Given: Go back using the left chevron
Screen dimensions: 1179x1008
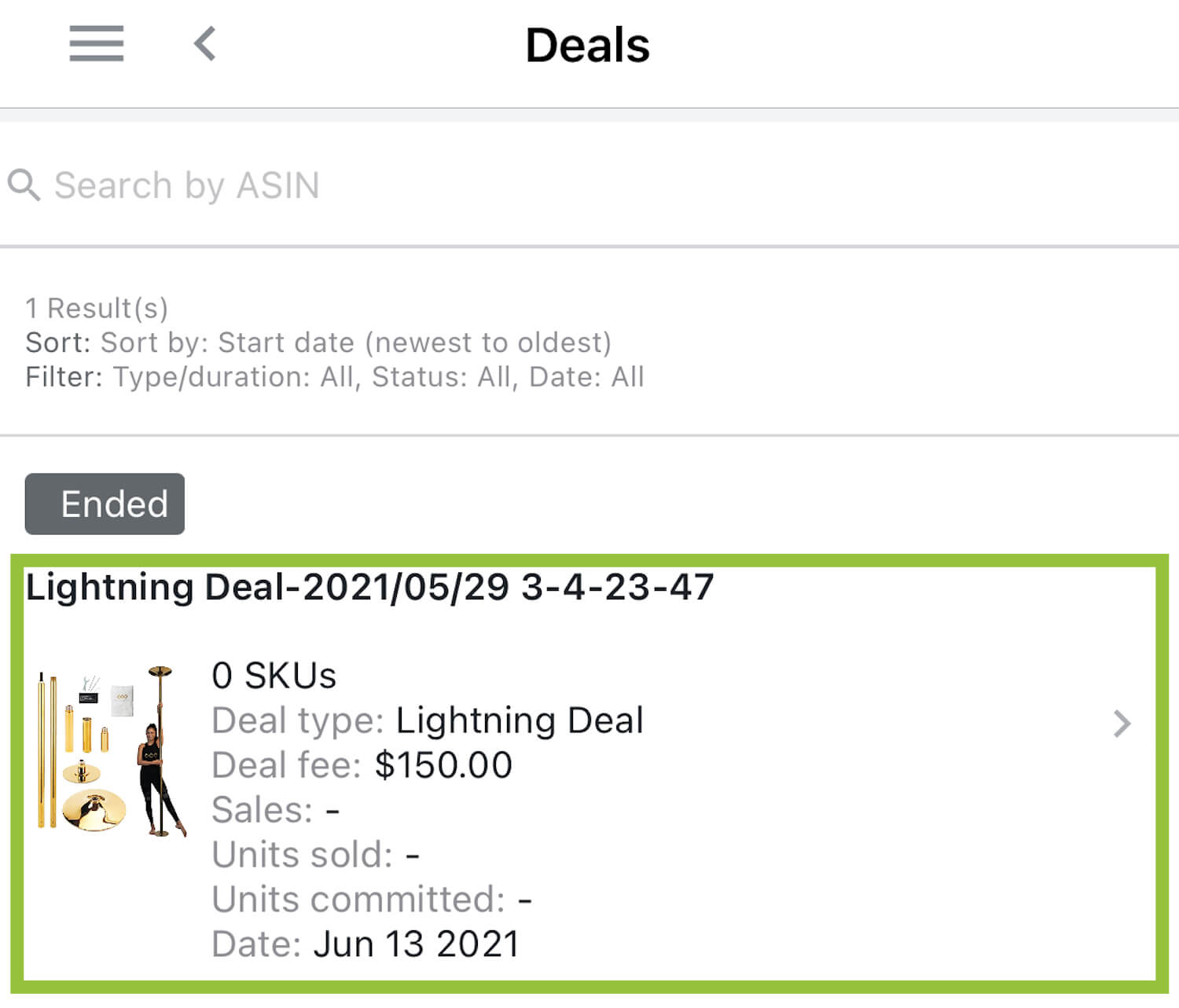Looking at the screenshot, I should click(x=205, y=43).
